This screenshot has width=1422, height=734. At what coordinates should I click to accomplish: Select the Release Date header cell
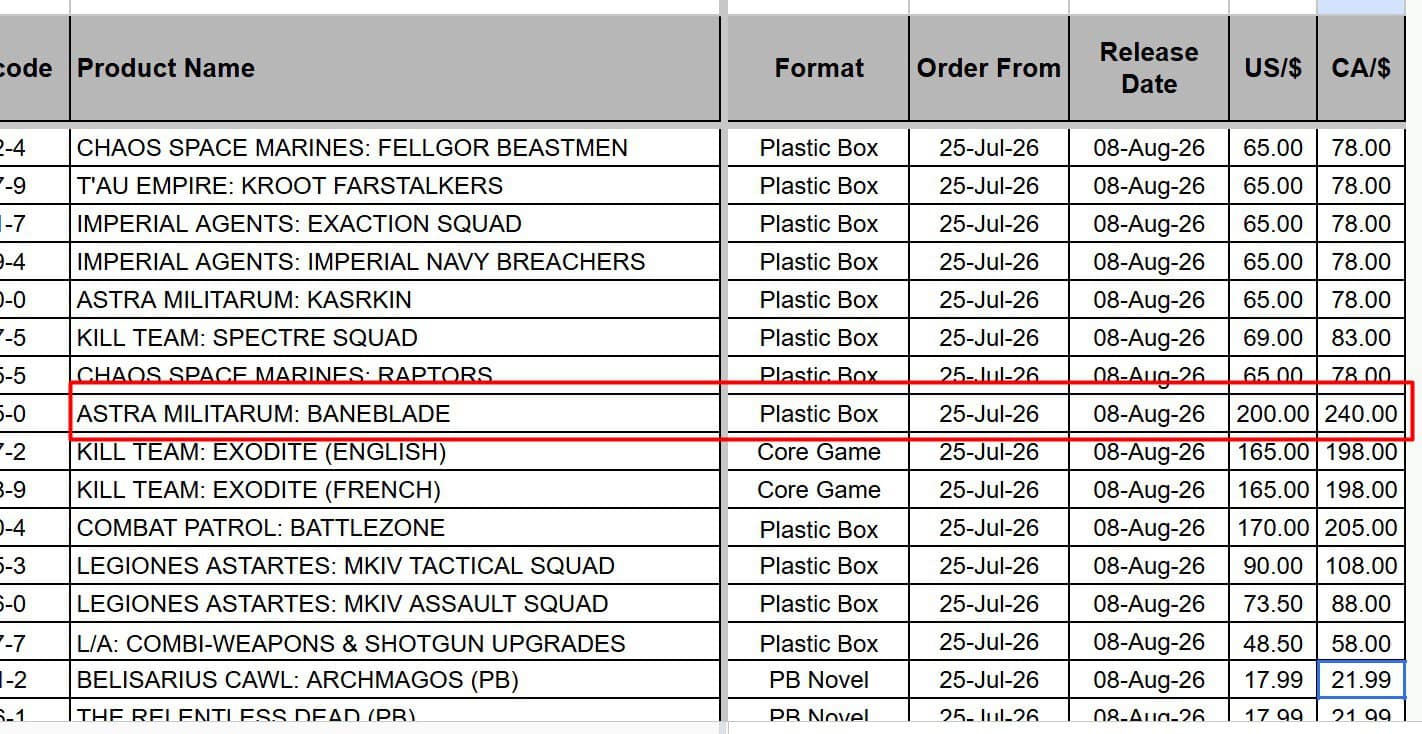pyautogui.click(x=1148, y=68)
